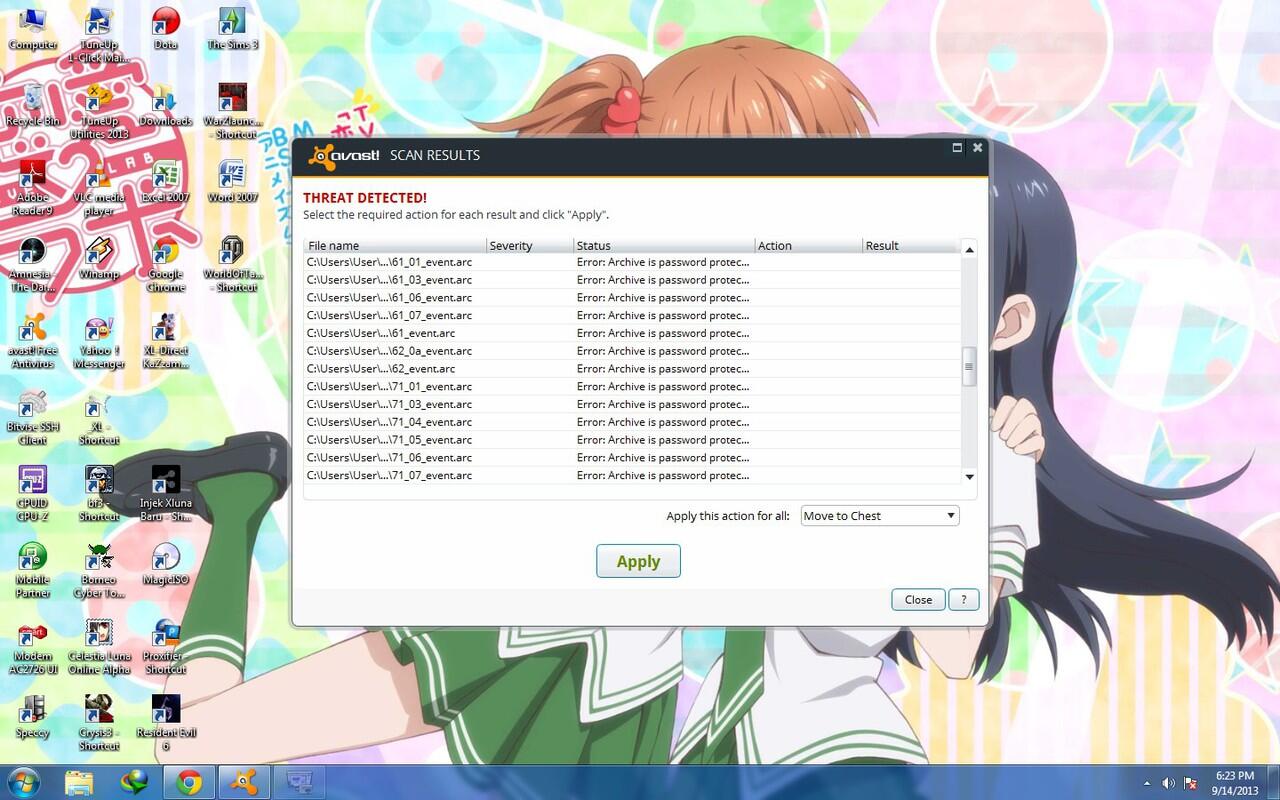Click results list scroll-up arrow
1280x800 pixels.
pyautogui.click(x=969, y=249)
